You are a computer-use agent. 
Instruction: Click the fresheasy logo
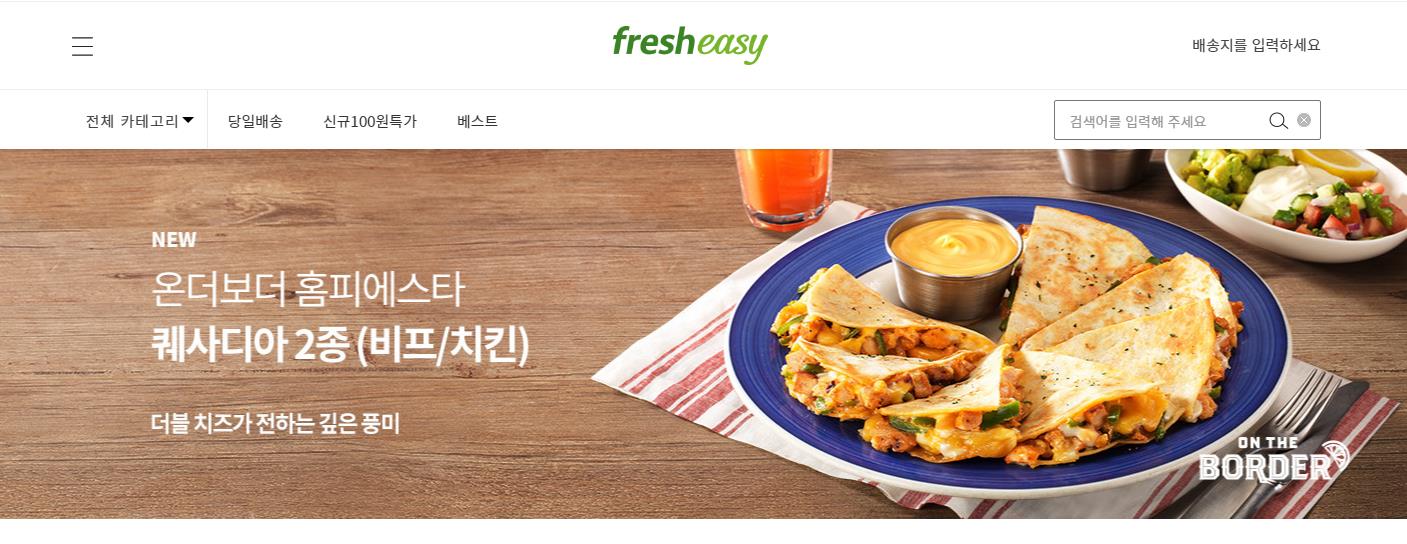coord(690,44)
